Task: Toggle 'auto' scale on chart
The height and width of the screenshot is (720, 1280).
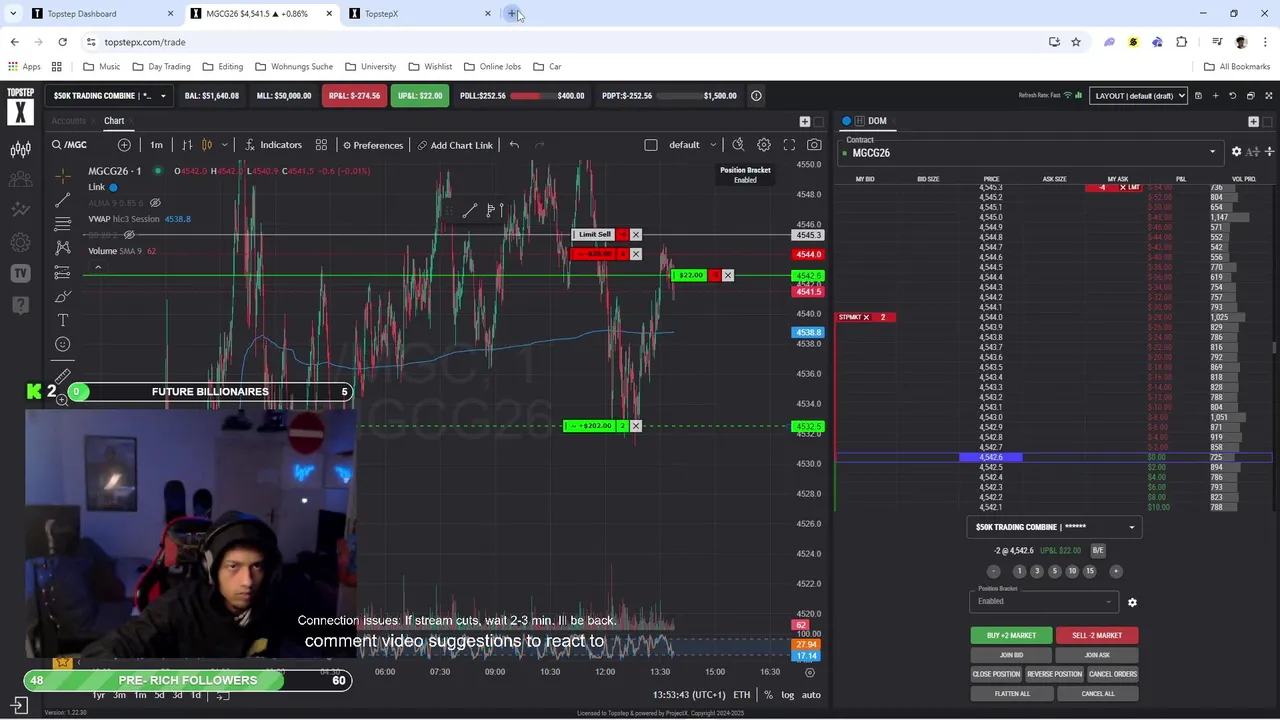Action: click(x=811, y=695)
